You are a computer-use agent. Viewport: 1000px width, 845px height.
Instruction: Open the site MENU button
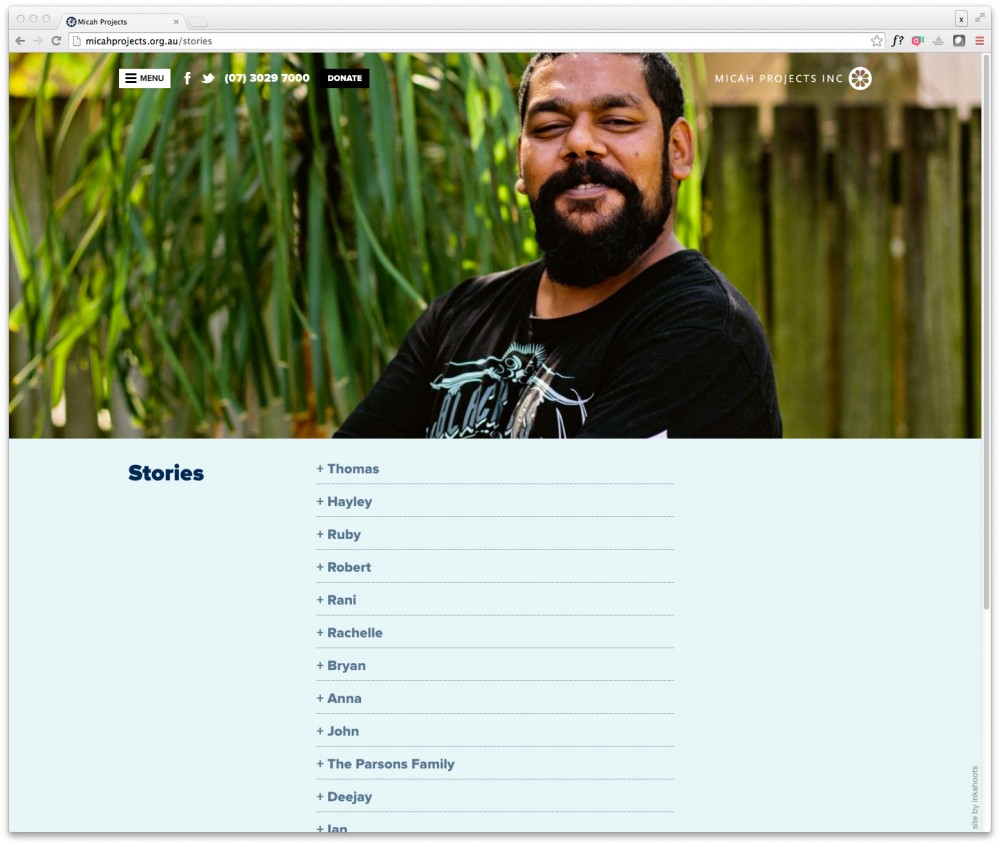145,78
